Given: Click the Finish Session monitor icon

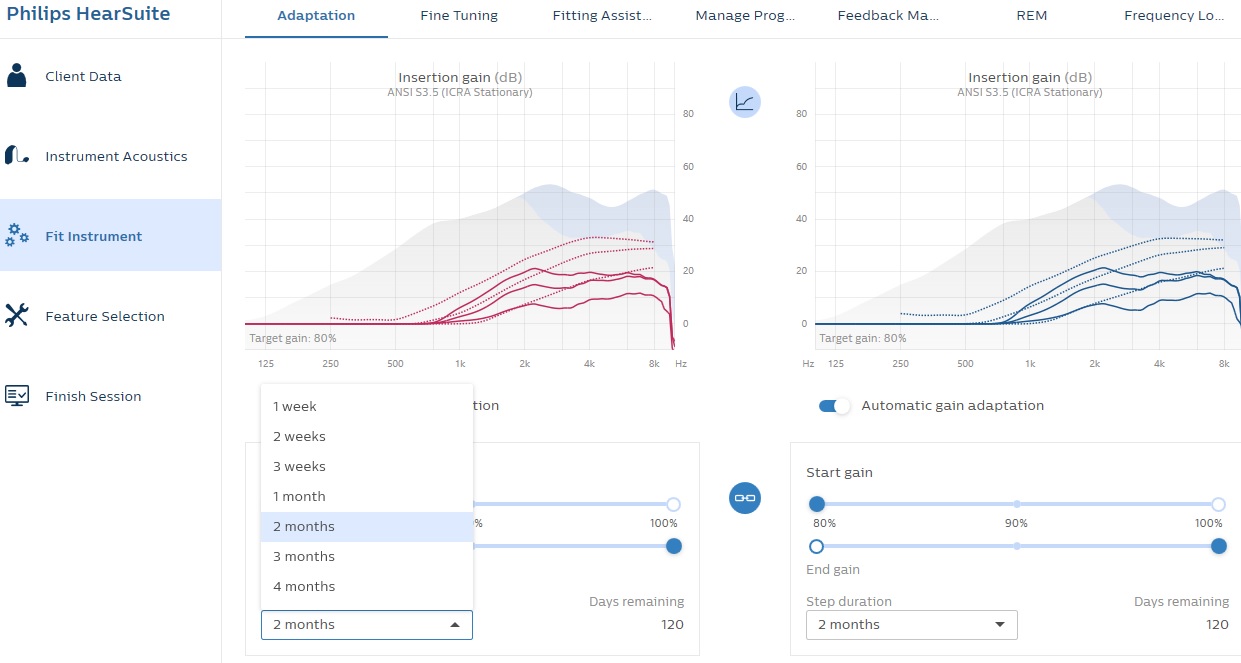Looking at the screenshot, I should (x=16, y=396).
